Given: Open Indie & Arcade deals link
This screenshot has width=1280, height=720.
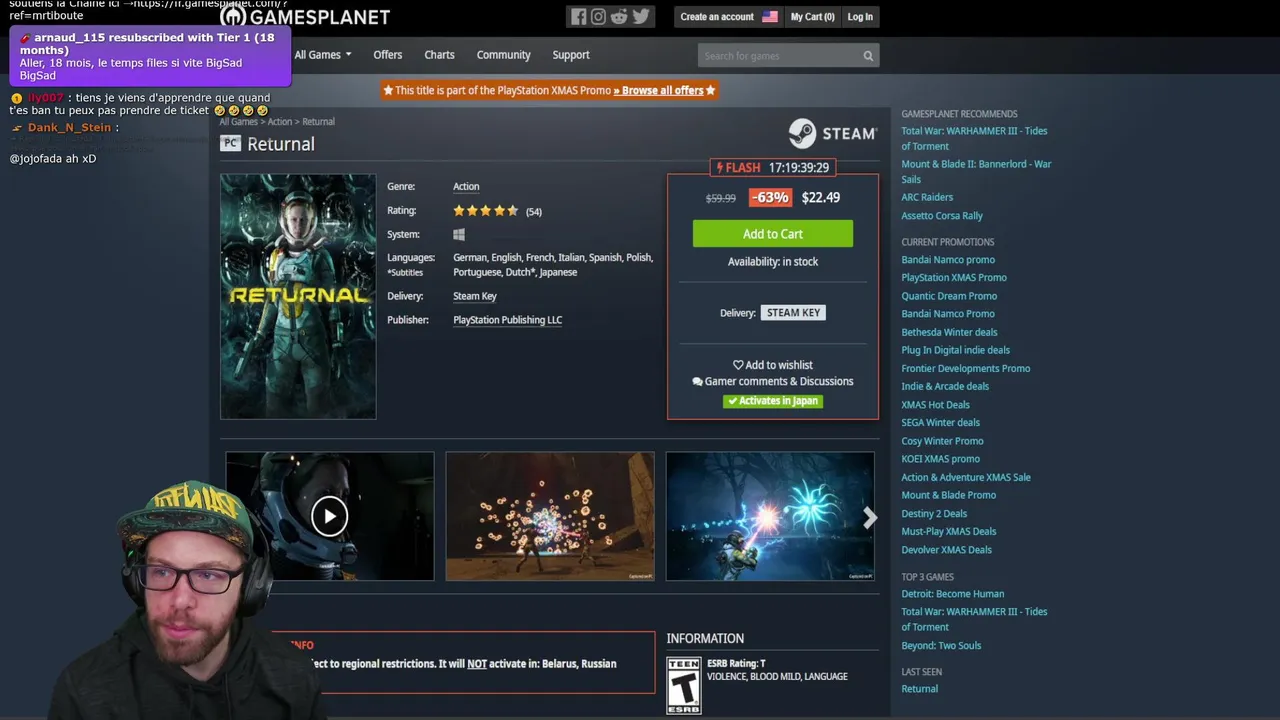Looking at the screenshot, I should [945, 386].
